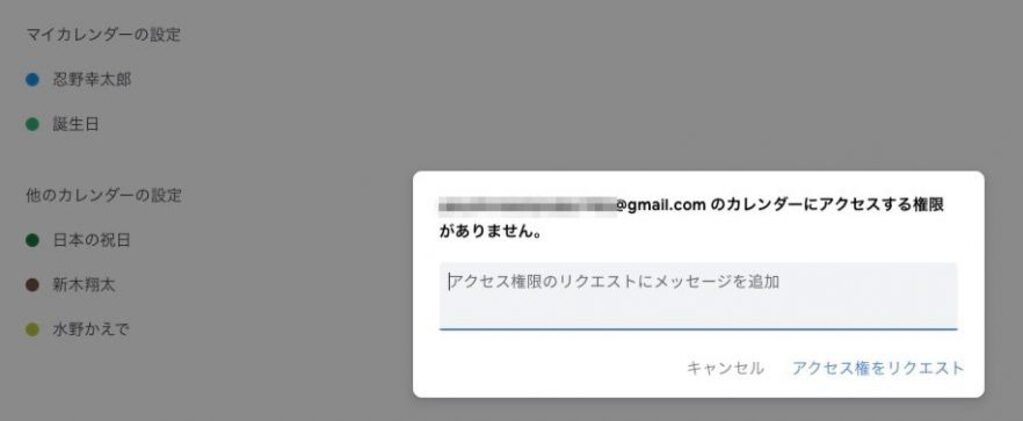
Task: Select the 新木翔太 calendar entry
Action: (x=84, y=285)
